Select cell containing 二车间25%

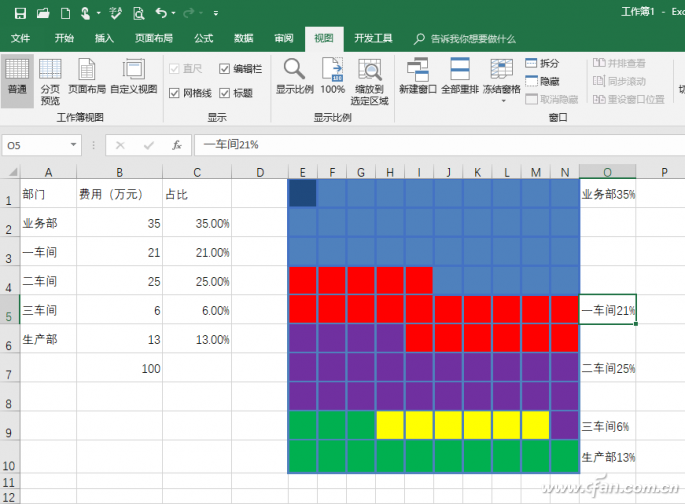(608, 368)
